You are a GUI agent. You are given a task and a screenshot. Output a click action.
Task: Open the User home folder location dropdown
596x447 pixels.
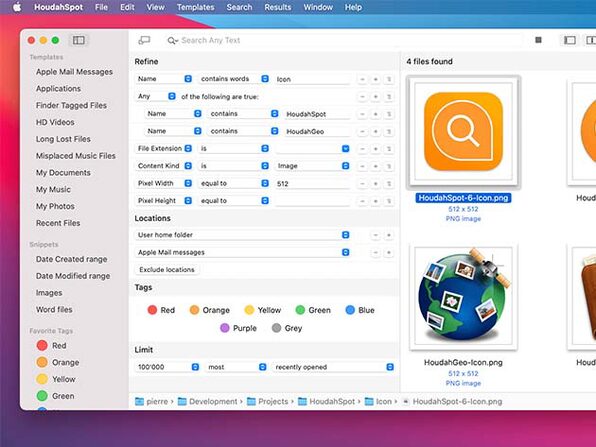[243, 235]
